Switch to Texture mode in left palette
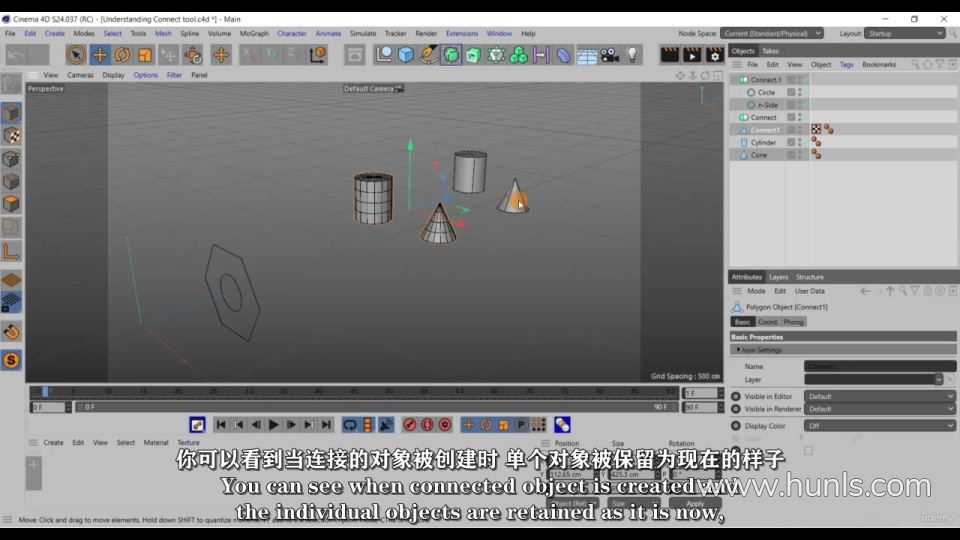Screen dimensions: 960x540 (12, 136)
